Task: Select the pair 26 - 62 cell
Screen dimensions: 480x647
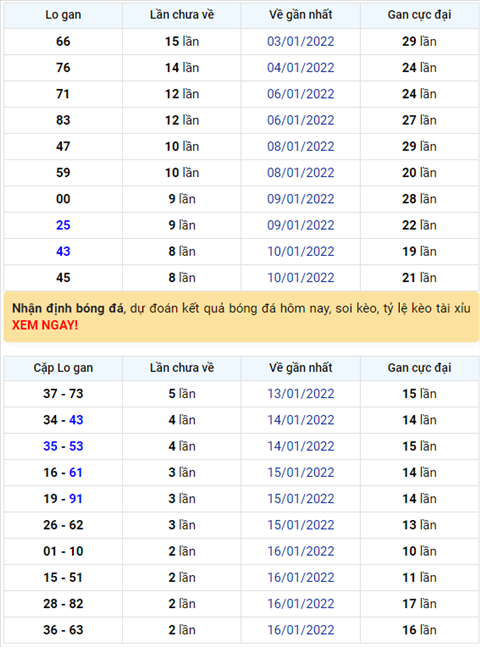Action: pyautogui.click(x=63, y=525)
